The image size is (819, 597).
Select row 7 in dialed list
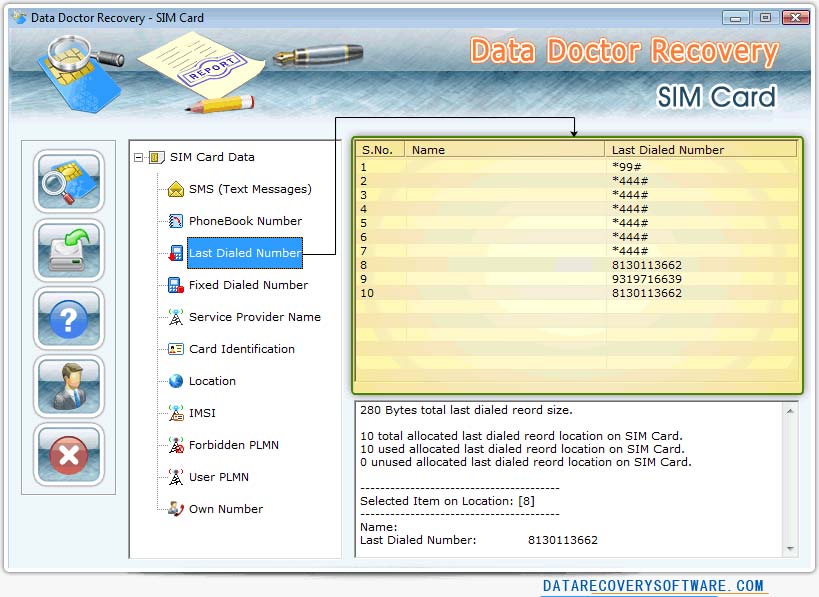pos(578,251)
